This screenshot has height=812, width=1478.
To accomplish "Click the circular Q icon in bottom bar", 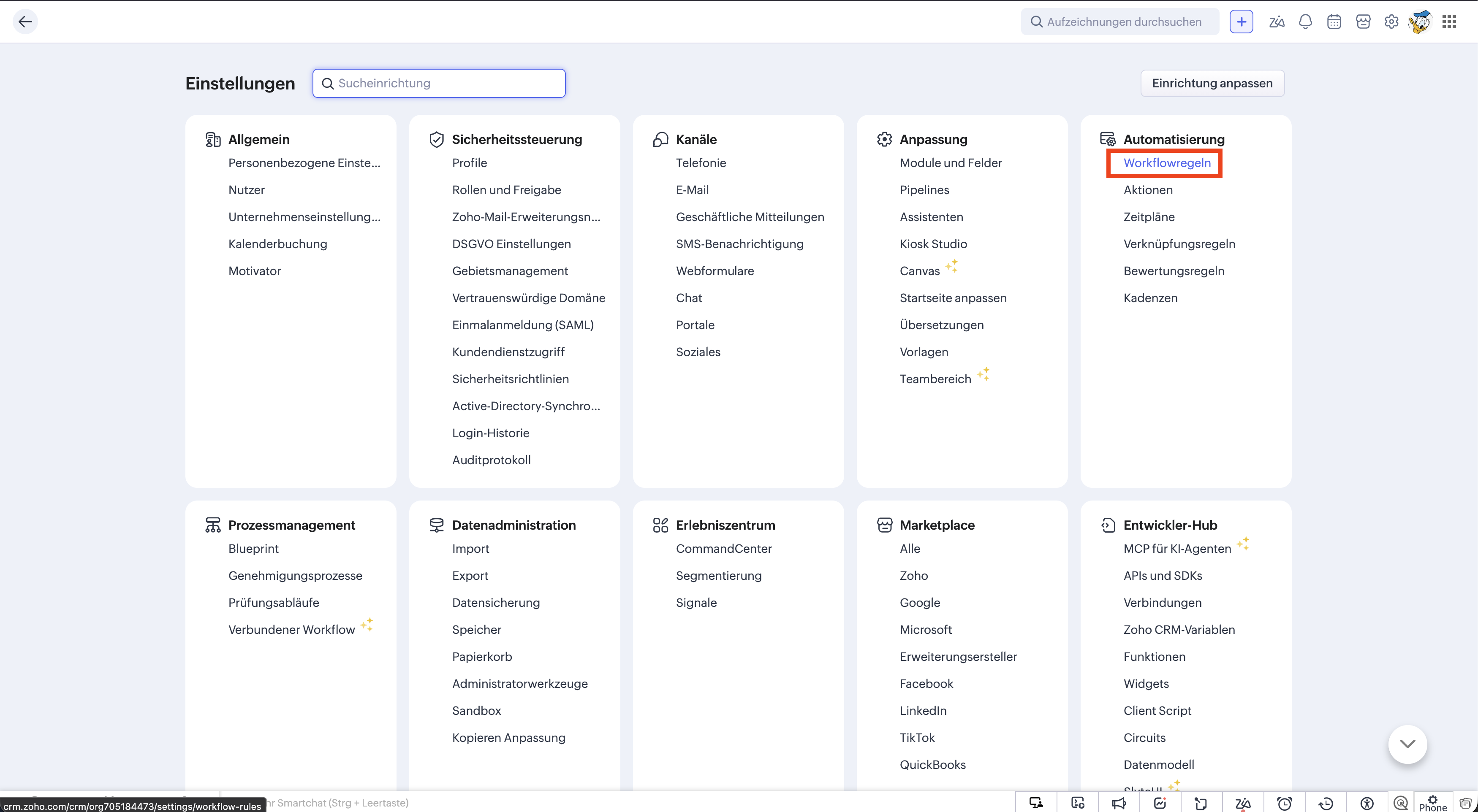I will (1401, 803).
